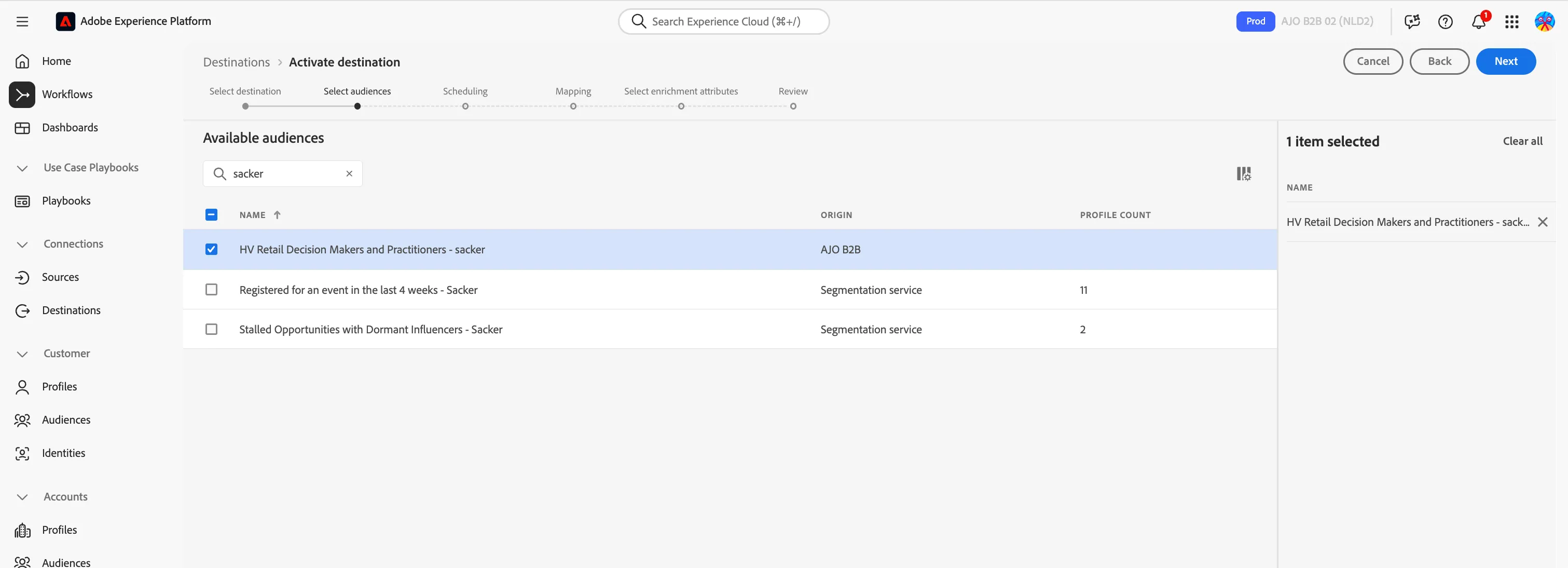Image resolution: width=1568 pixels, height=568 pixels.
Task: Click the Back button
Action: tap(1439, 61)
